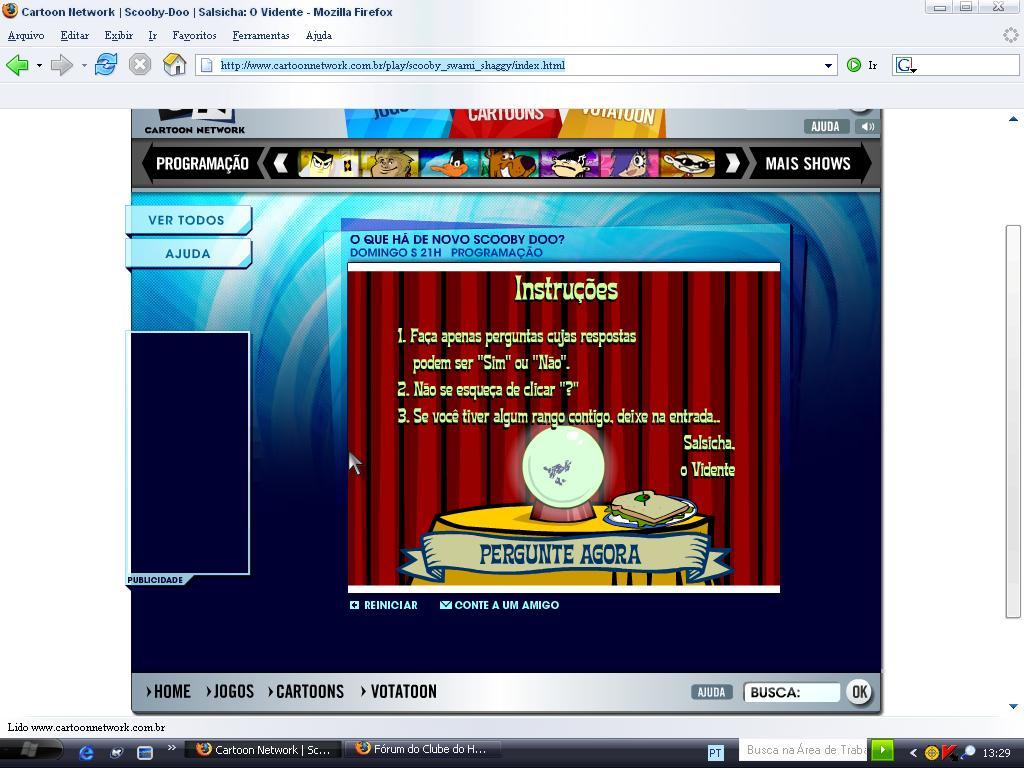Select the goggles character show thumbnail
The height and width of the screenshot is (768, 1024).
(688, 163)
